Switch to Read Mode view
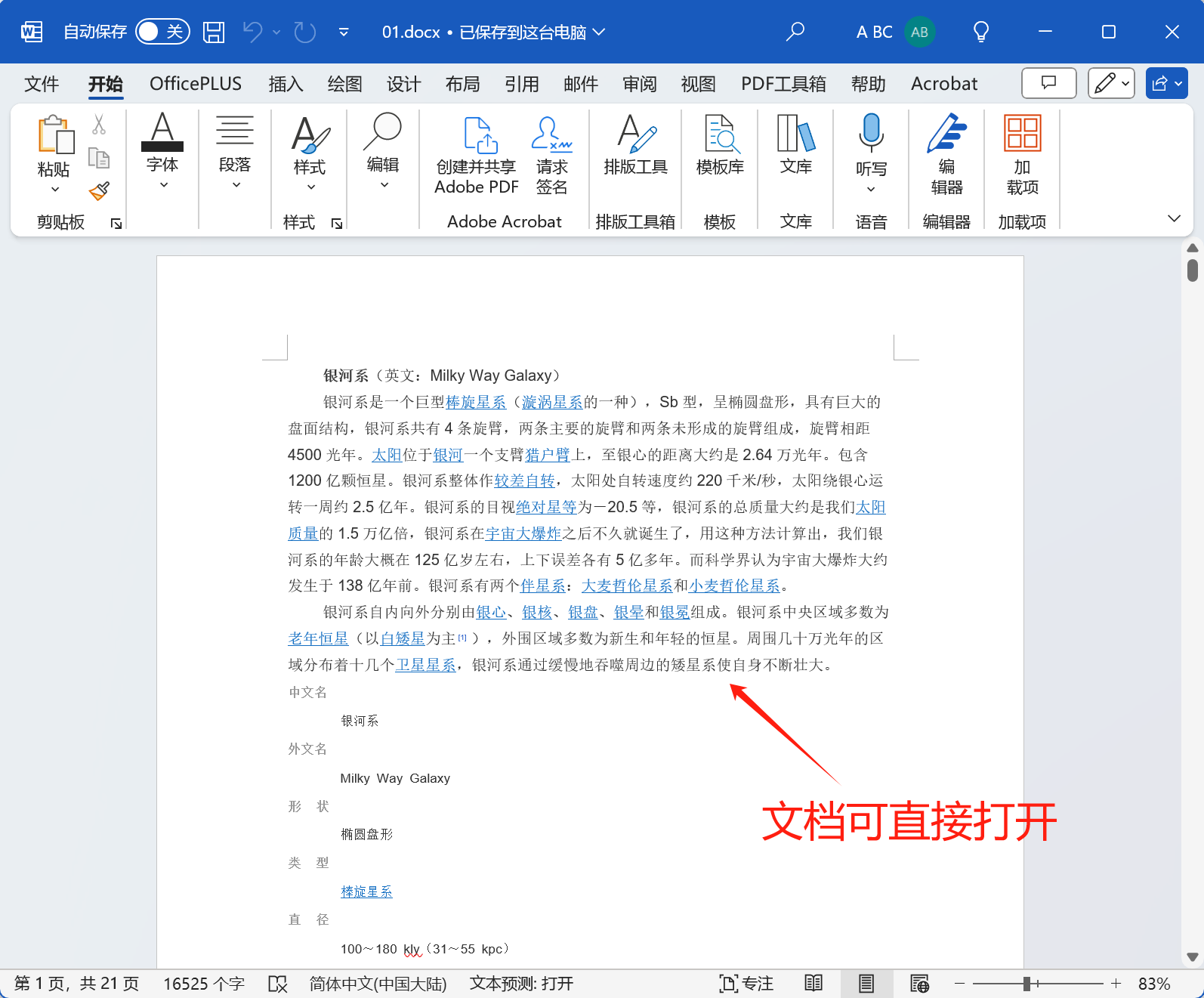The height and width of the screenshot is (998, 1204). [813, 983]
